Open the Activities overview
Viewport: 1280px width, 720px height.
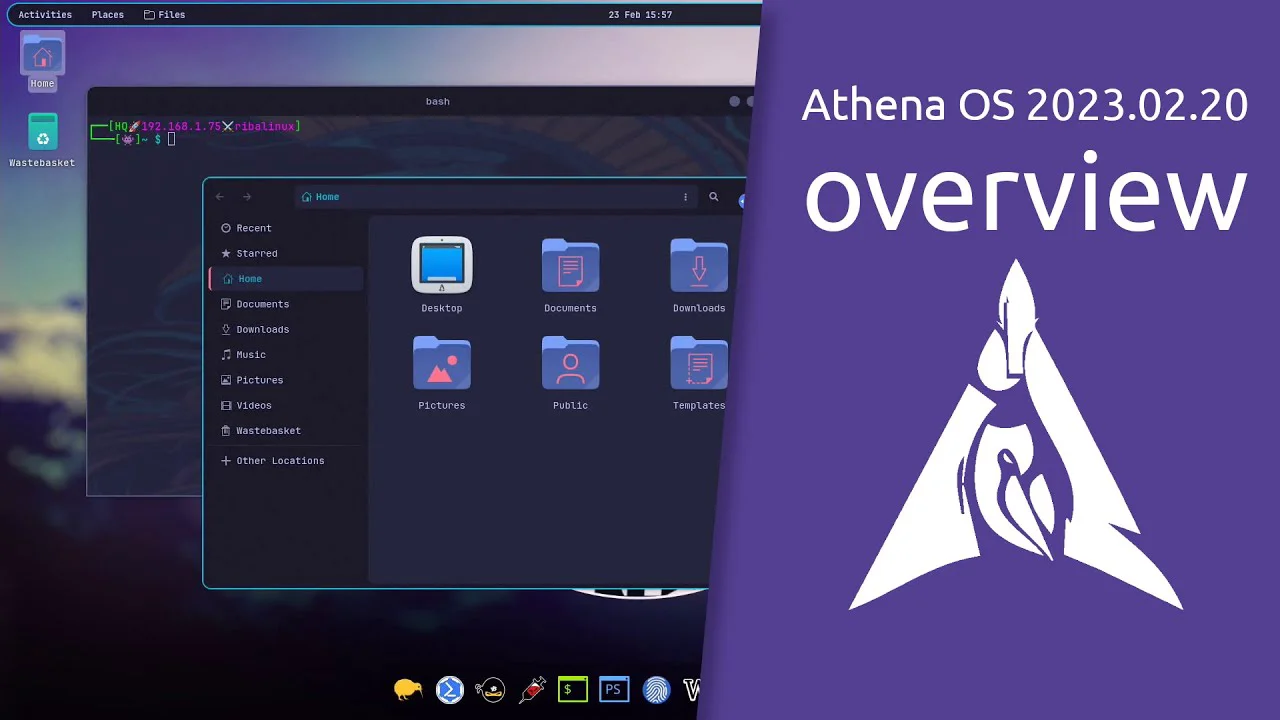pyautogui.click(x=45, y=15)
